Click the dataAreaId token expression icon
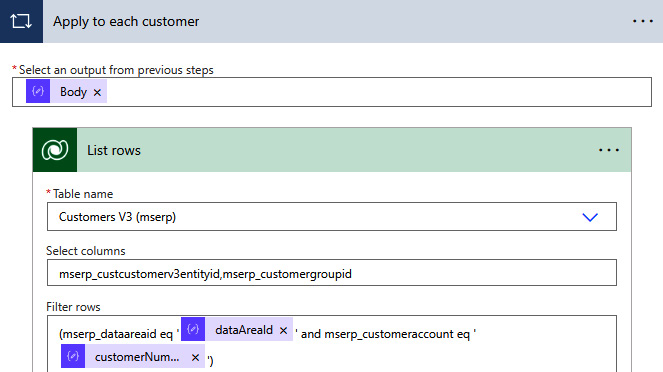Viewport: 663px width, 372px height. (x=193, y=329)
